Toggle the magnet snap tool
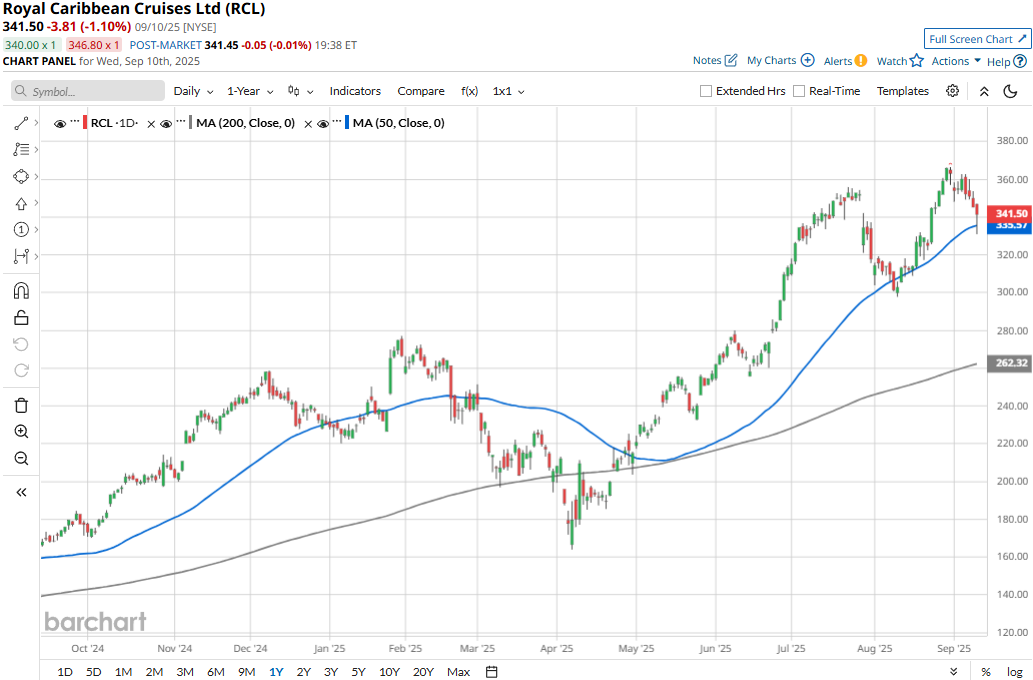This screenshot has width=1033, height=680. pyautogui.click(x=21, y=291)
